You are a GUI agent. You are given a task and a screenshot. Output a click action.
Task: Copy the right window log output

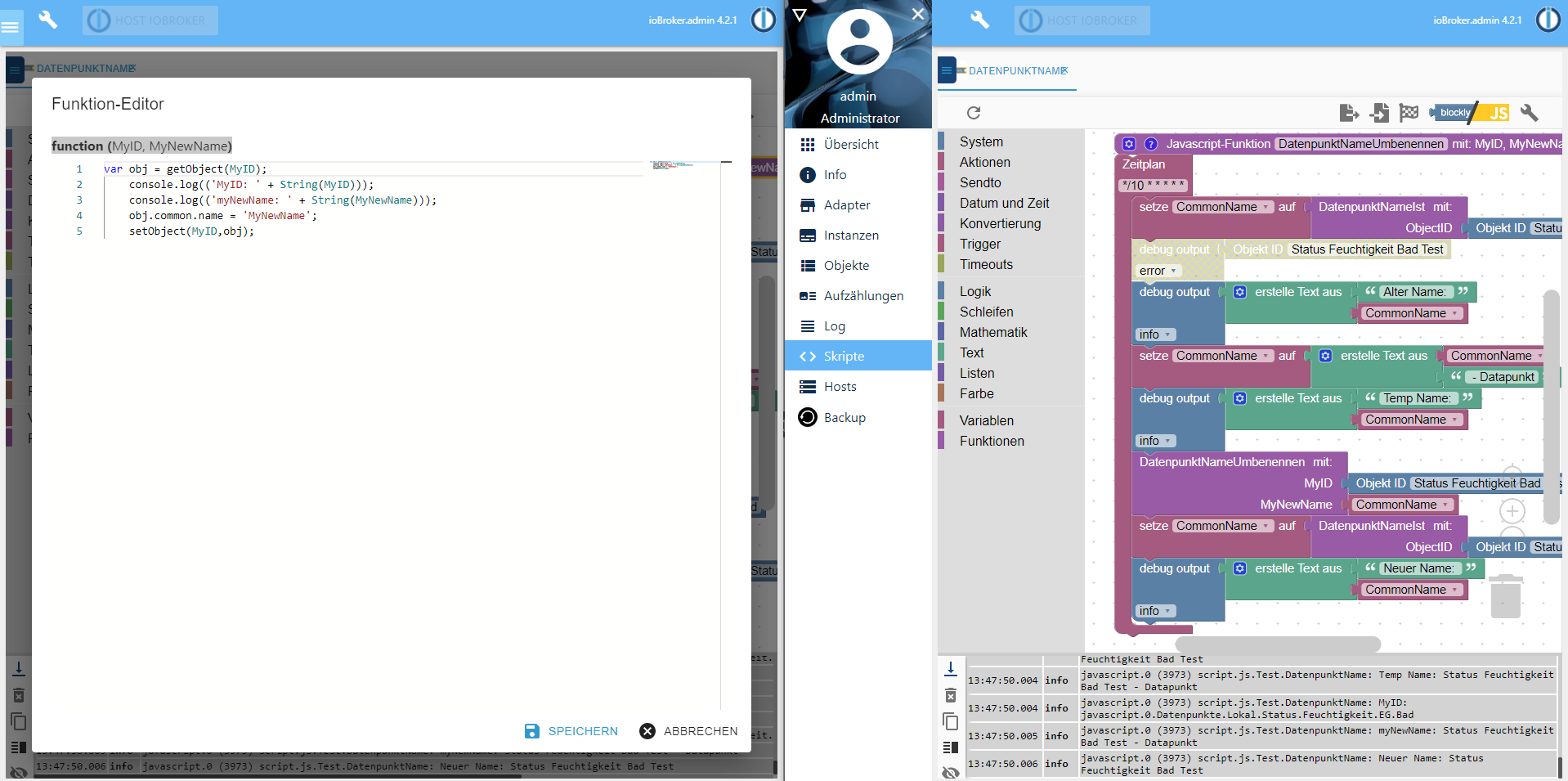[x=951, y=721]
